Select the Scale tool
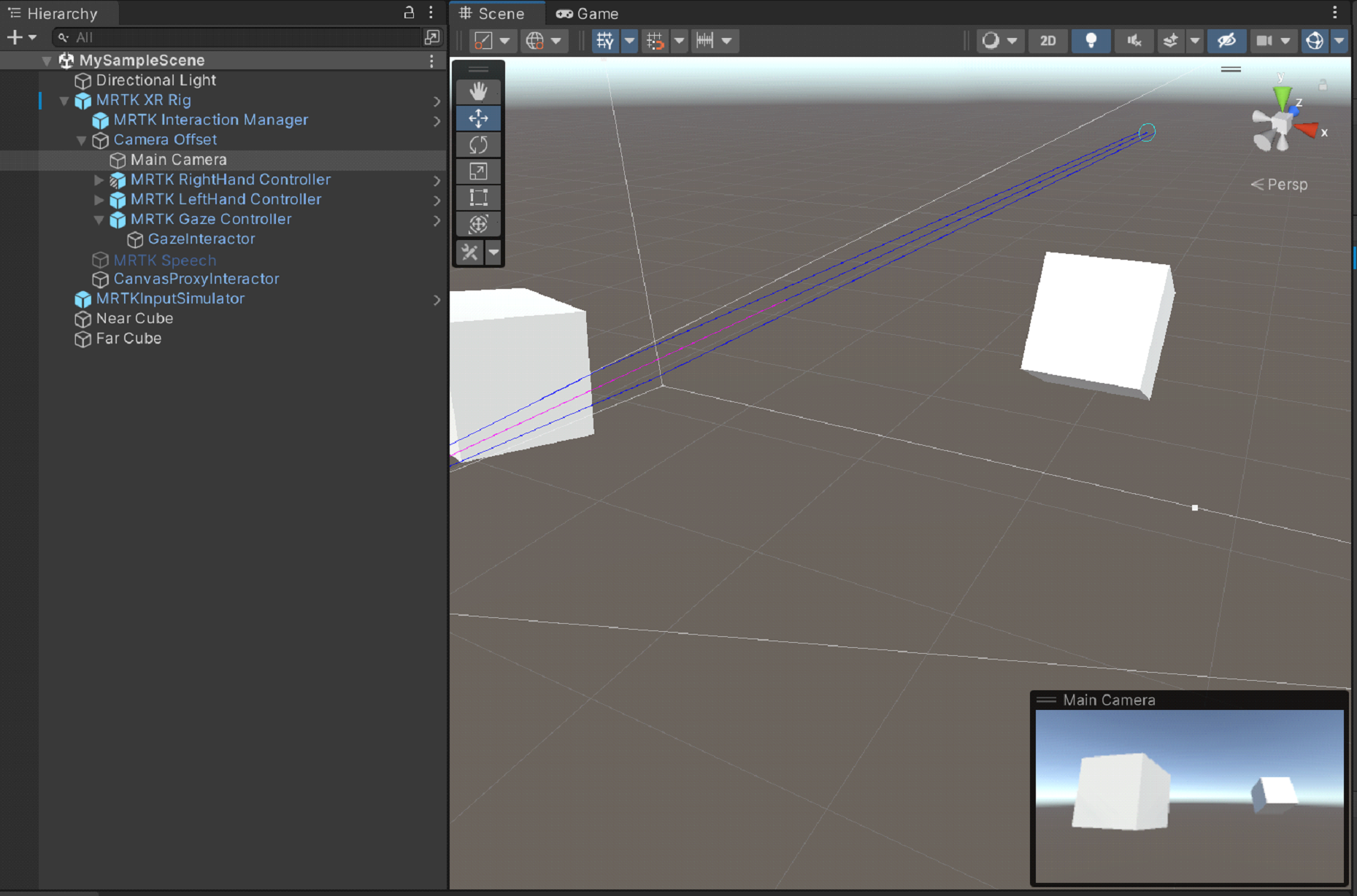Image resolution: width=1357 pixels, height=896 pixels. 478,171
